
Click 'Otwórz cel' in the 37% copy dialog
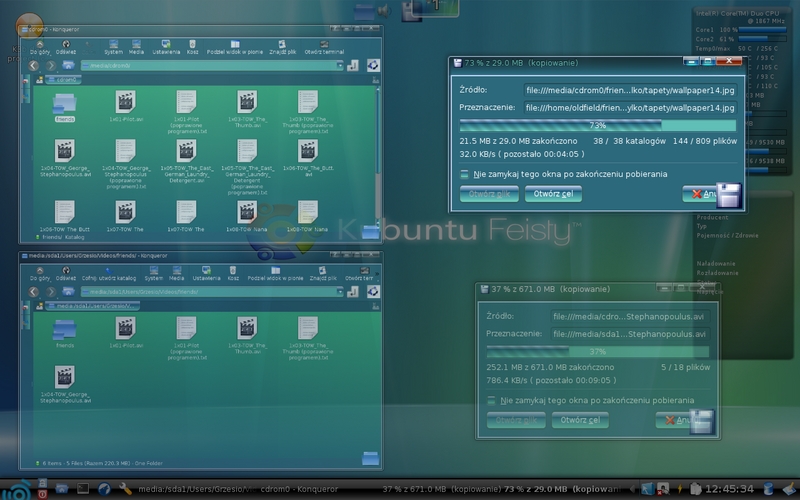click(x=580, y=420)
